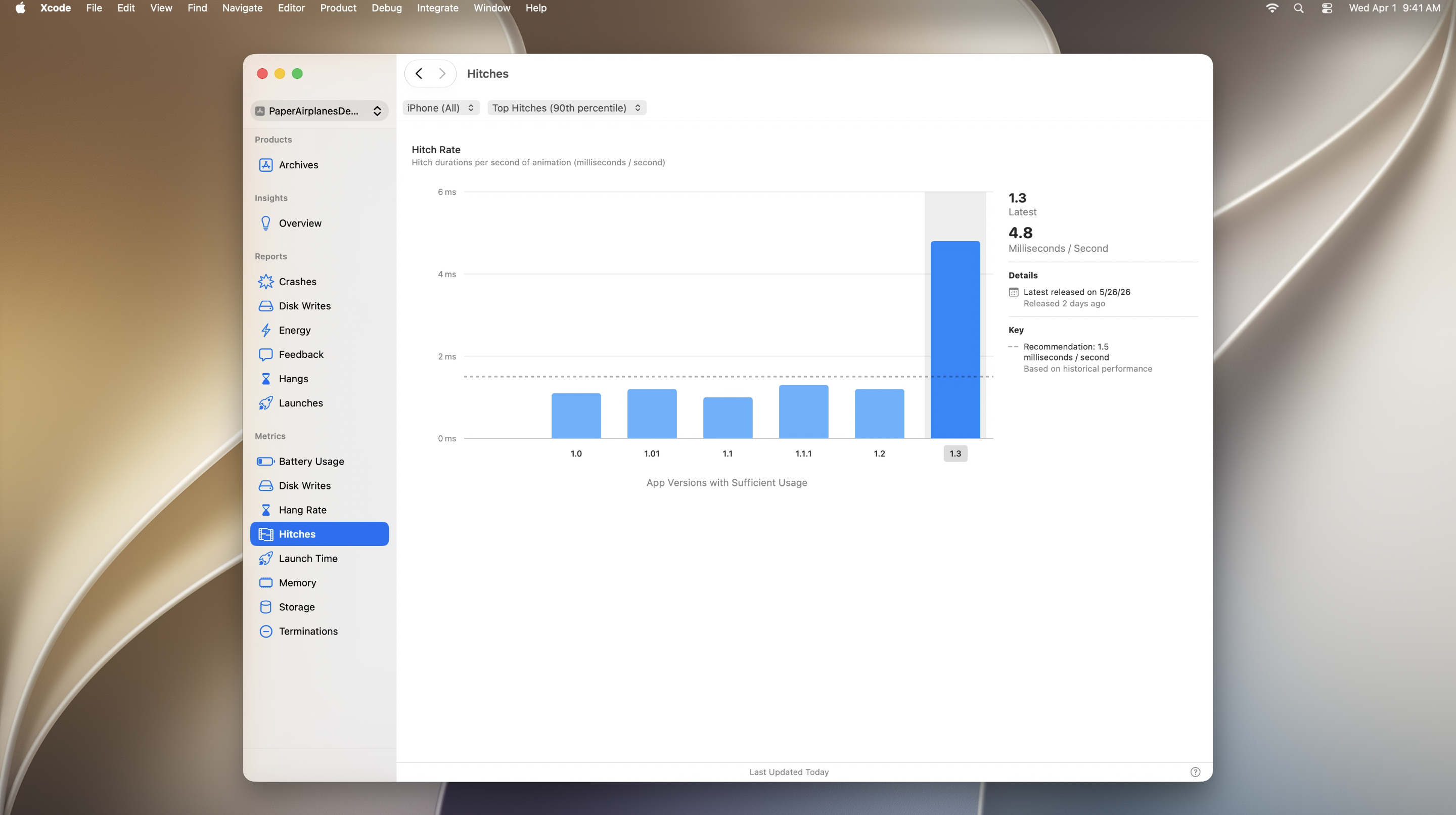Open the Window menu

pos(492,8)
